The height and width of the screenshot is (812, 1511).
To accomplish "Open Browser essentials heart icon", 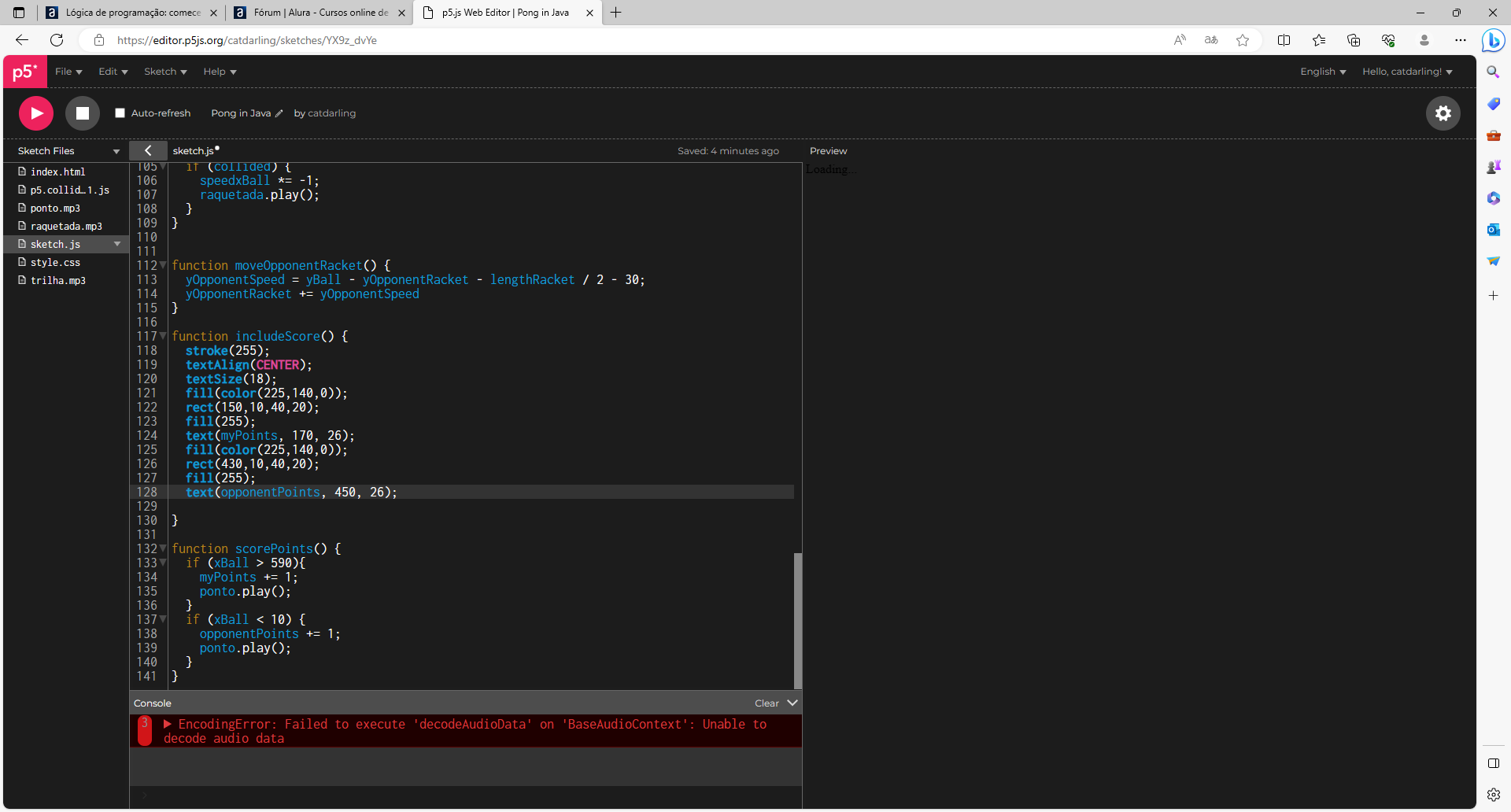I will tap(1388, 40).
